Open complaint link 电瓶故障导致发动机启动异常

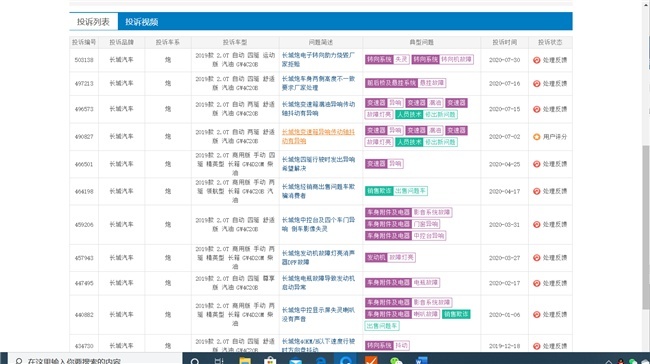coord(318,283)
